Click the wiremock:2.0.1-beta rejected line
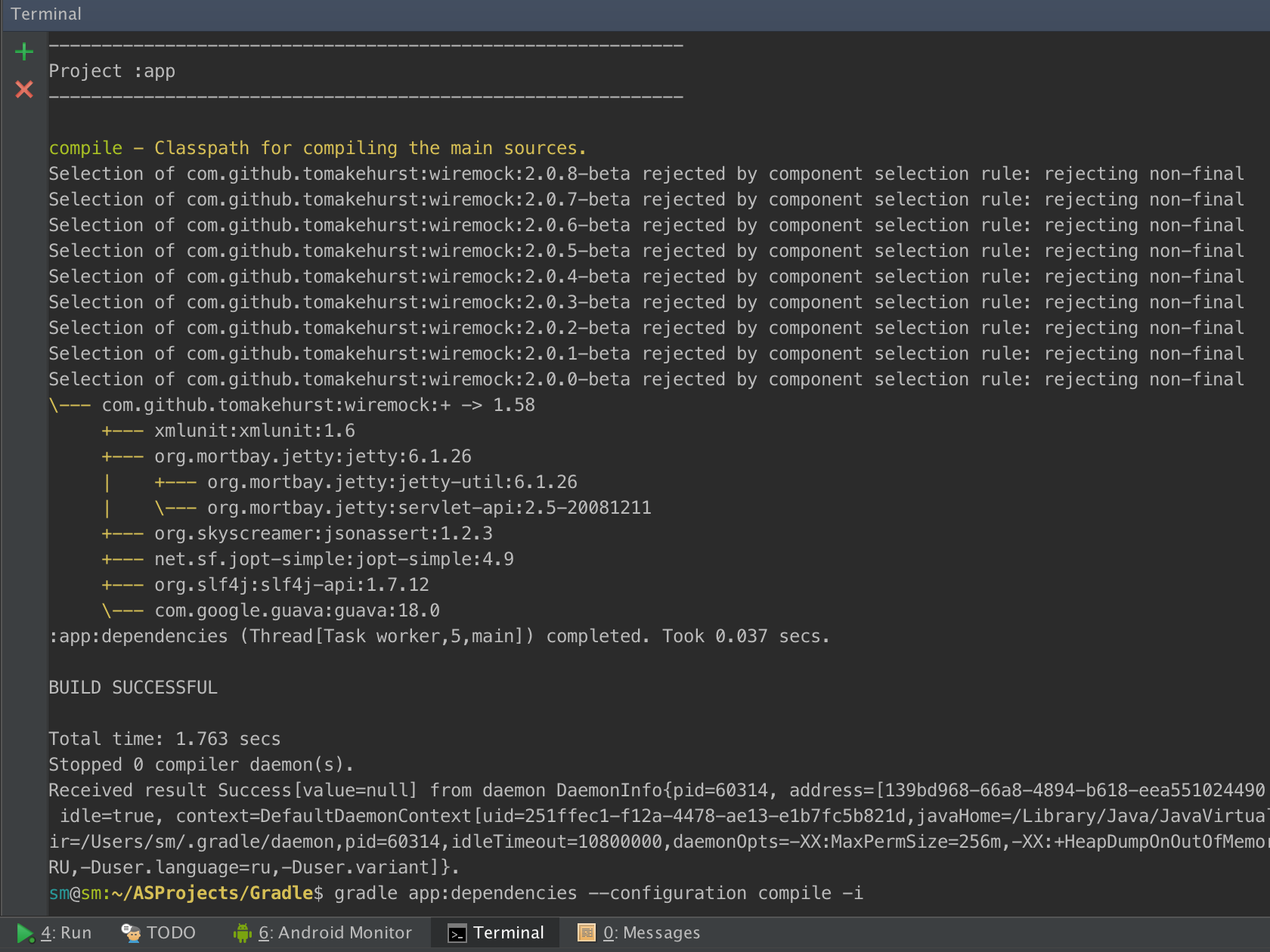This screenshot has width=1270, height=952. 646,354
